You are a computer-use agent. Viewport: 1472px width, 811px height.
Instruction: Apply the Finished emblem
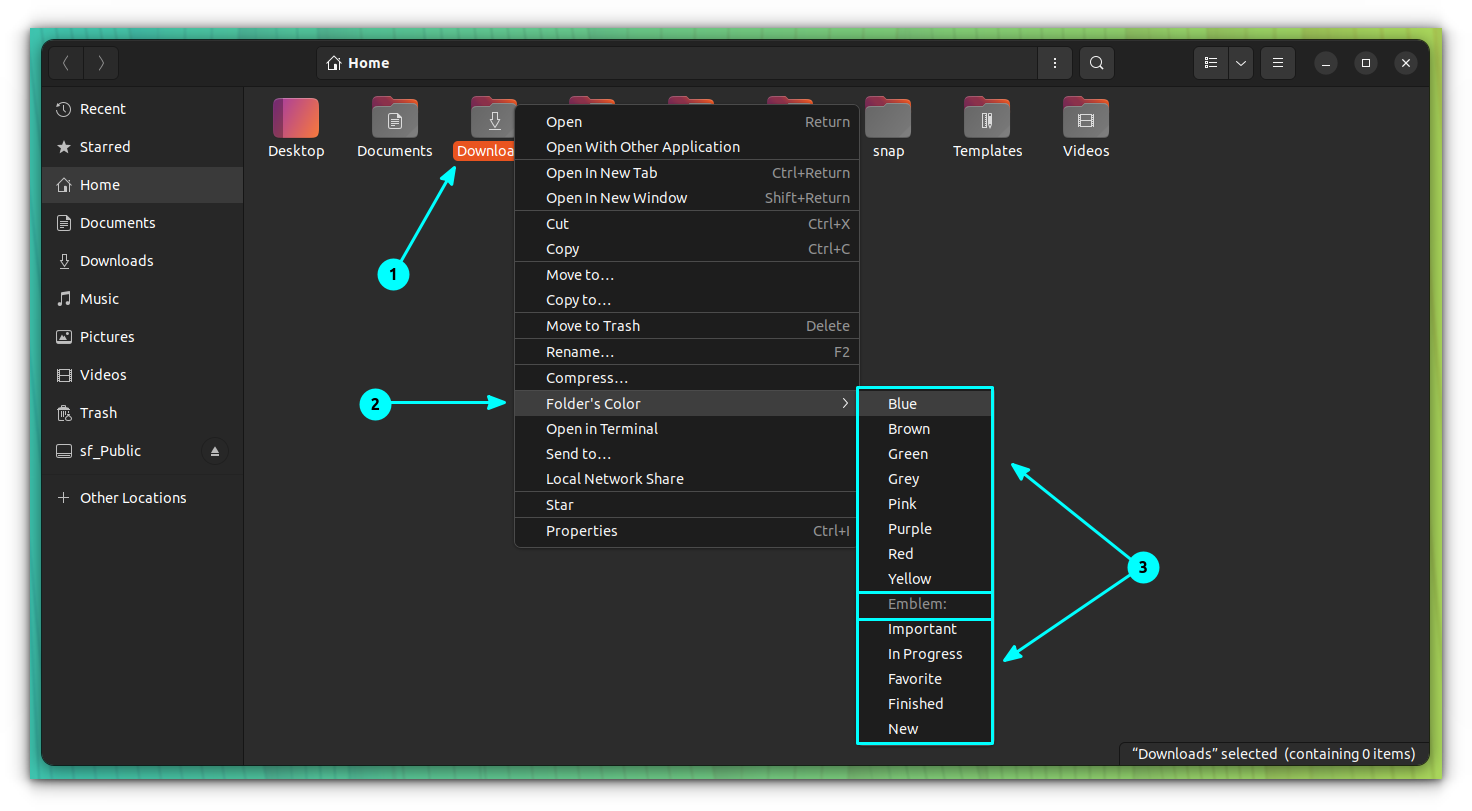pos(925,704)
